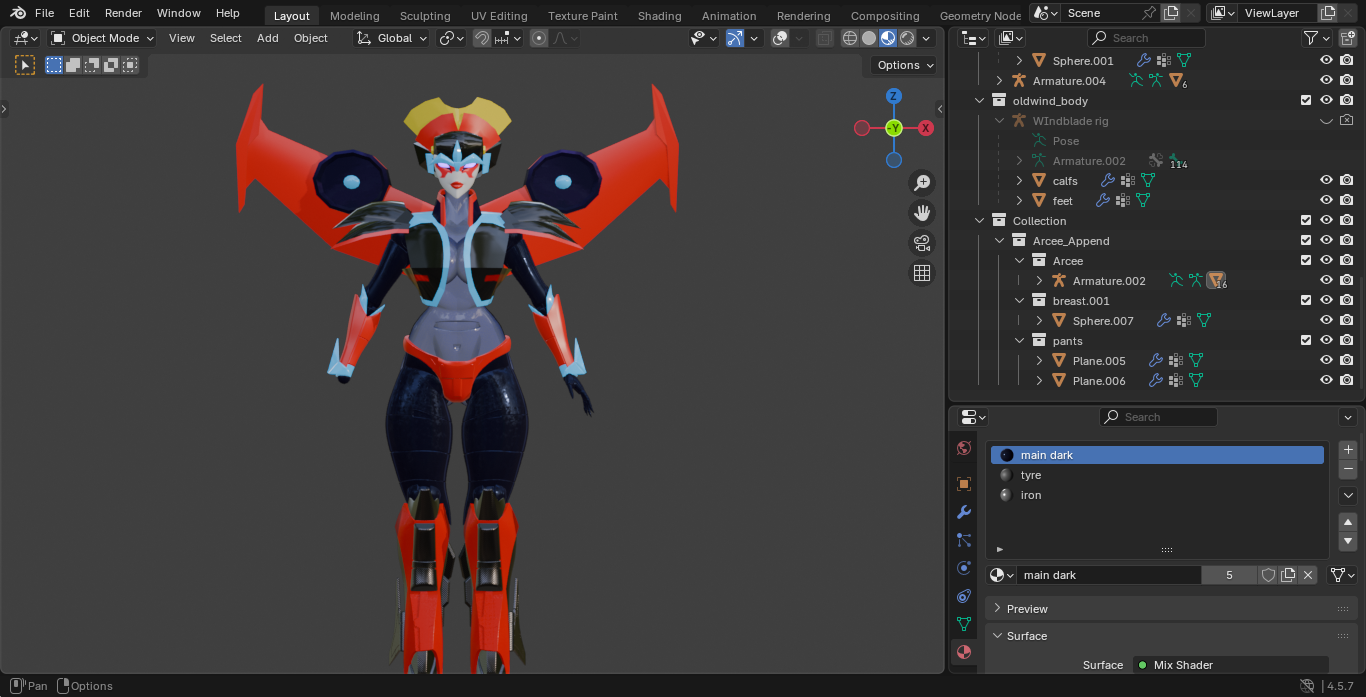Image resolution: width=1366 pixels, height=697 pixels.
Task: Switch to the Sculpting workspace tab
Action: coord(425,16)
